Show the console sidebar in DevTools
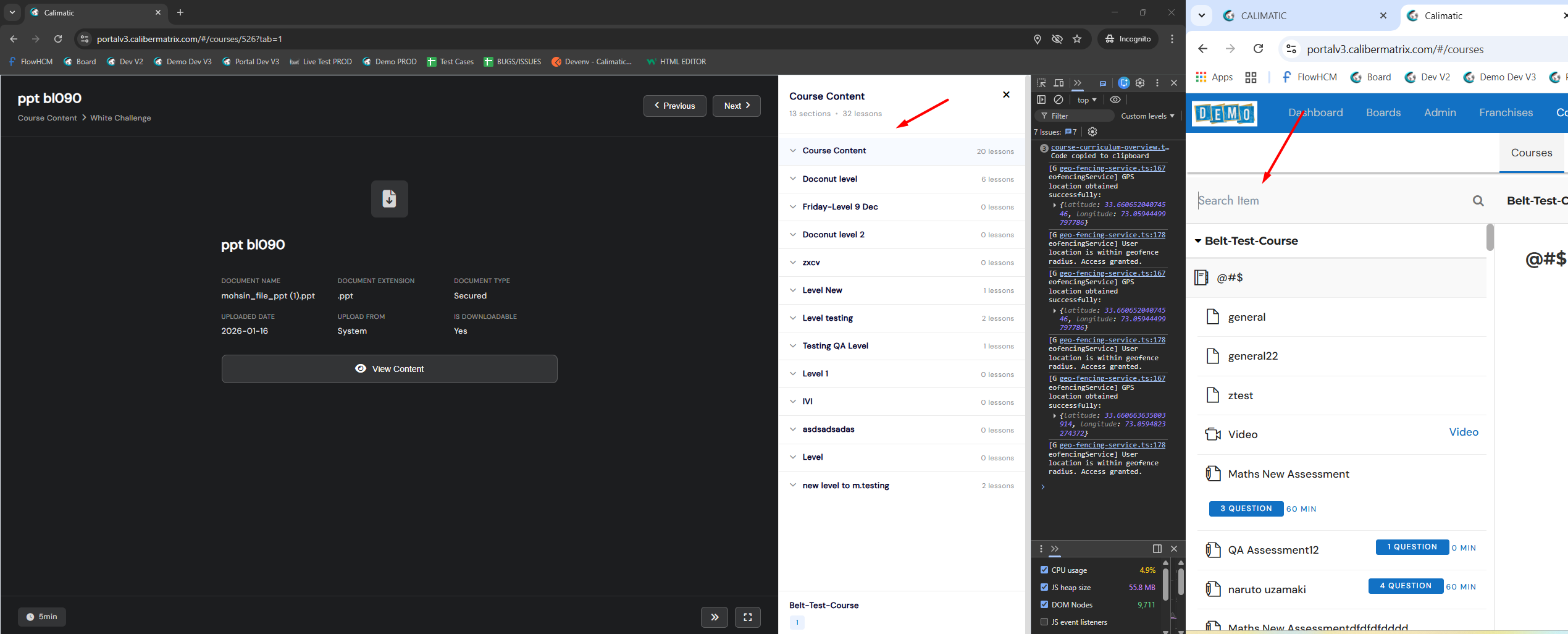The height and width of the screenshot is (634, 1568). (x=1041, y=99)
